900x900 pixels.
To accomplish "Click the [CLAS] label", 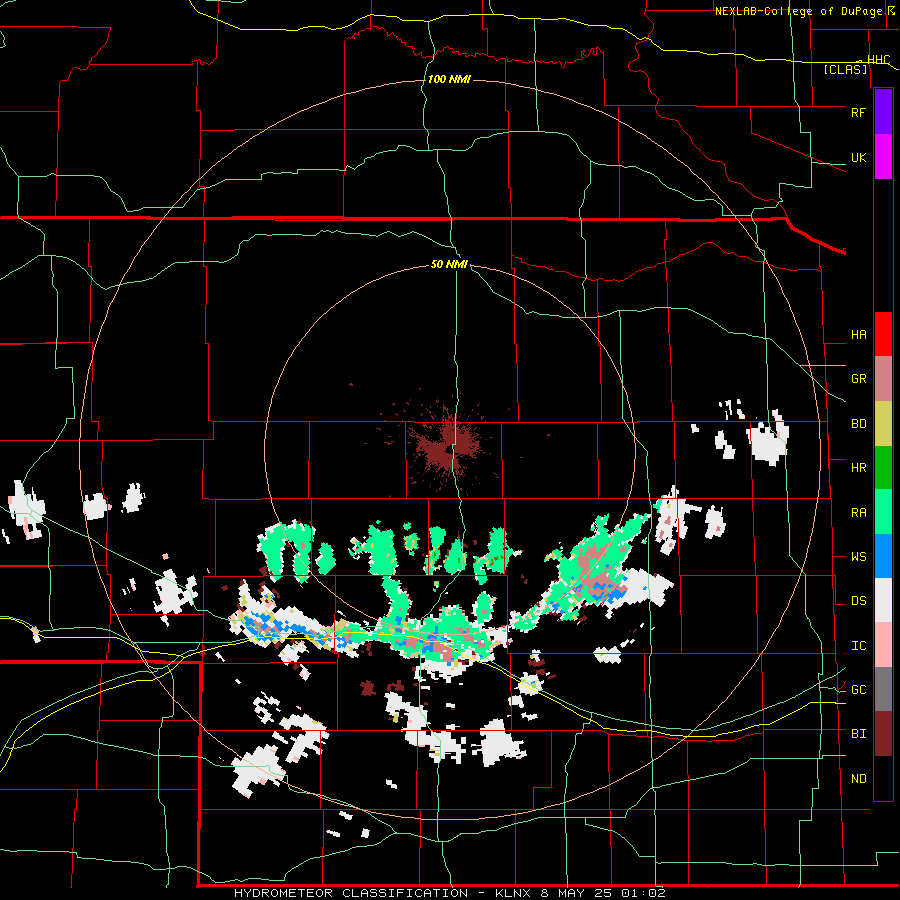I will click(x=845, y=69).
